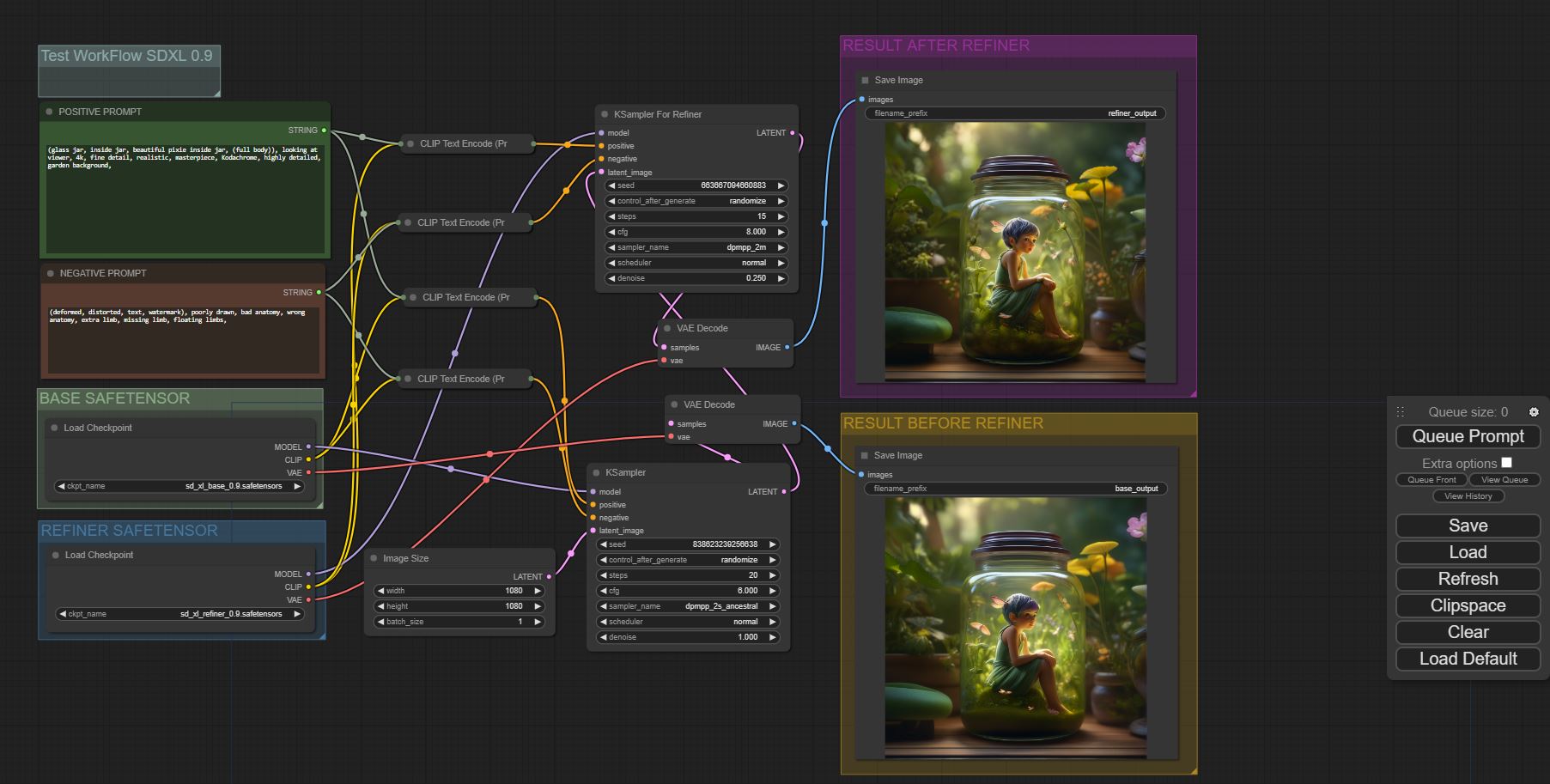Open sampler_name dropdown showing dpmpp_2m
The height and width of the screenshot is (784, 1550).
click(x=694, y=247)
